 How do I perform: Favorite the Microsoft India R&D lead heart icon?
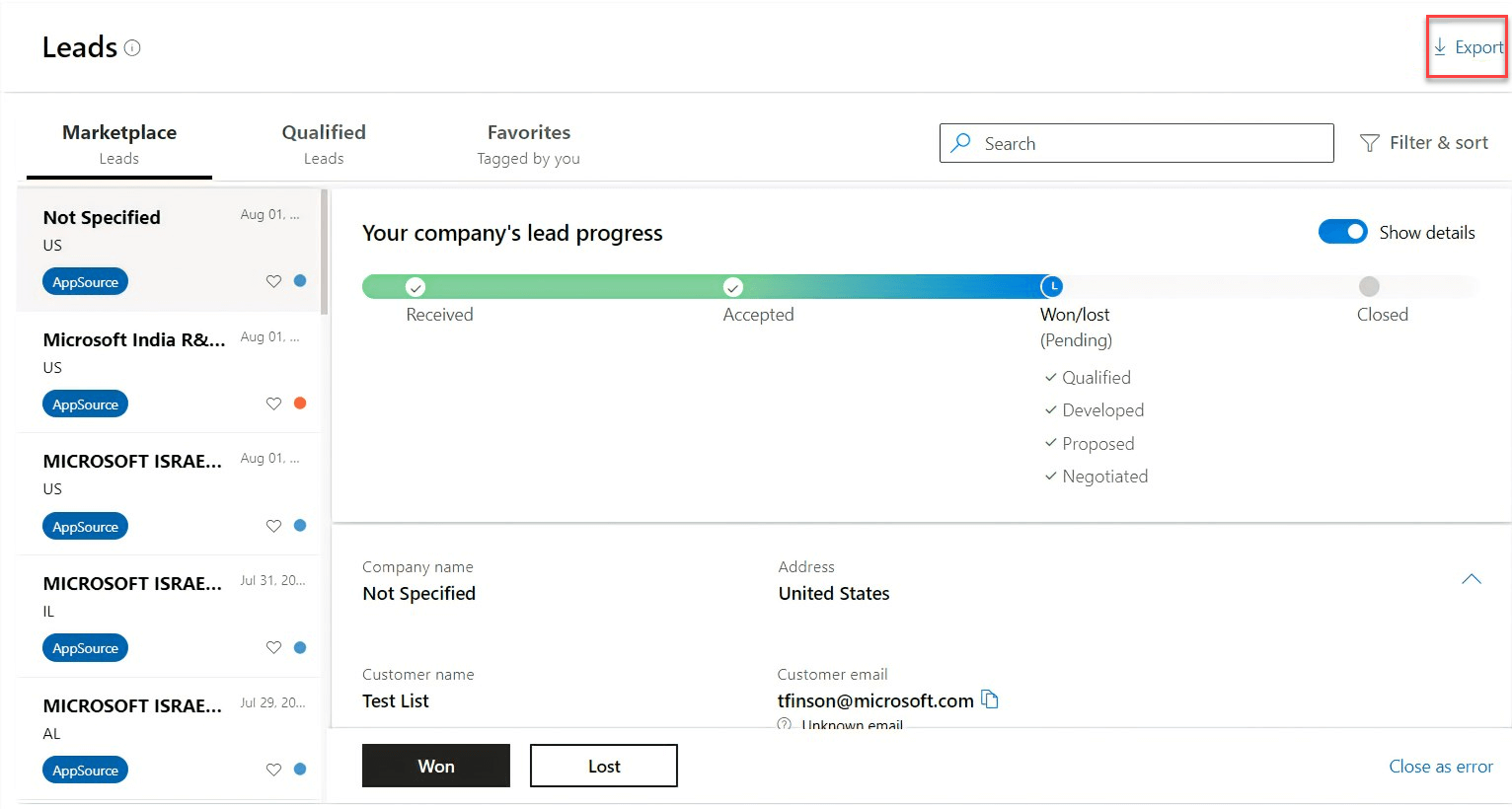[x=273, y=404]
